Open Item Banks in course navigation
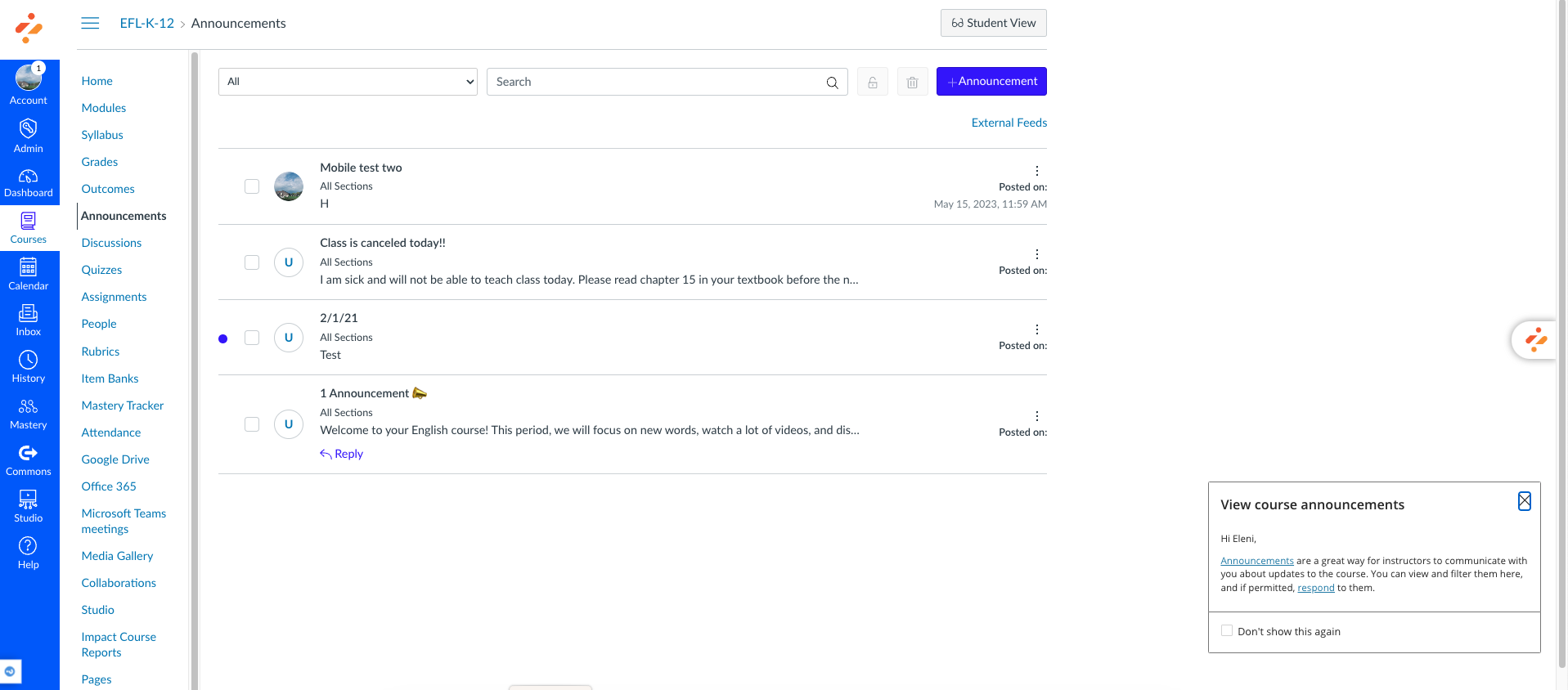This screenshot has width=1568, height=690. tap(110, 379)
